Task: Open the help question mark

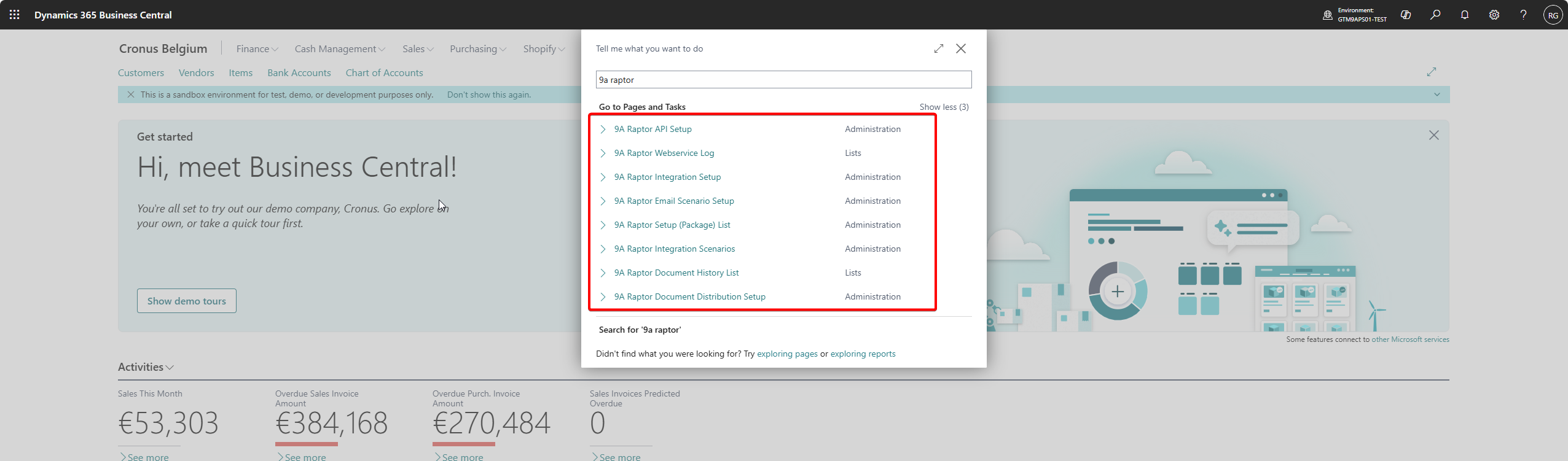Action: point(1523,15)
